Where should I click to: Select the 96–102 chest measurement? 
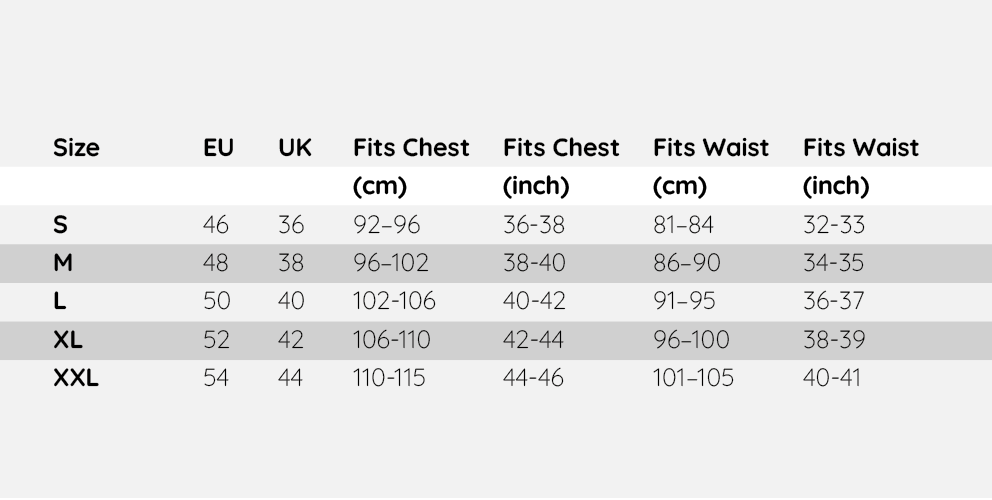(x=391, y=263)
